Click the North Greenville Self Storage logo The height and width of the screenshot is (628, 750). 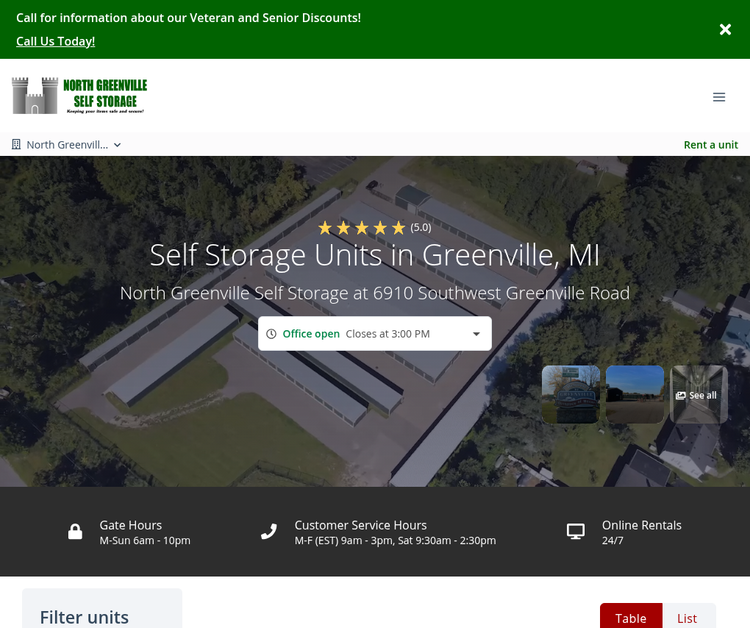click(79, 96)
